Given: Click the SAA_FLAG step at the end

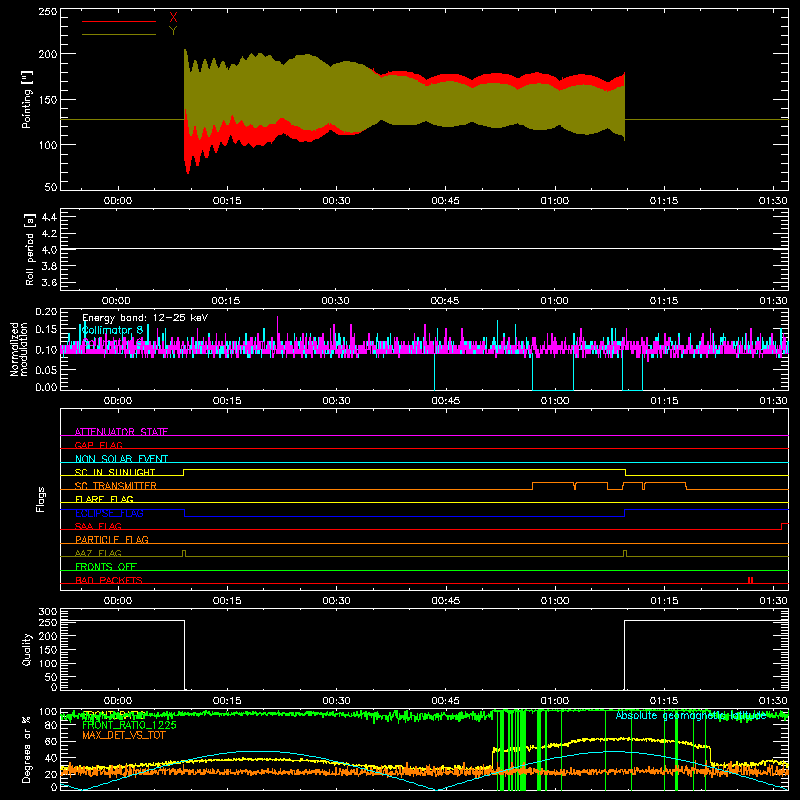Looking at the screenshot, I should [x=785, y=527].
